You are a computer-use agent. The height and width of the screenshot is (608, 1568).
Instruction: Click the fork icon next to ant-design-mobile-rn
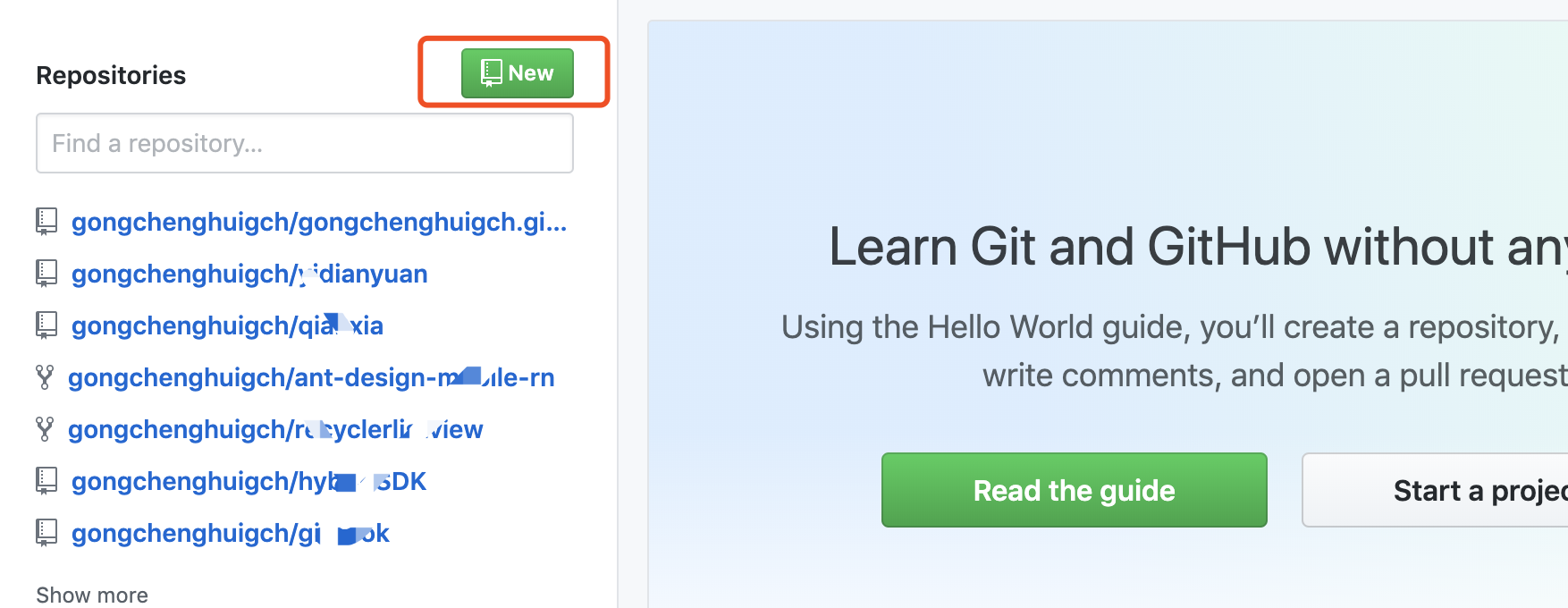click(x=46, y=376)
